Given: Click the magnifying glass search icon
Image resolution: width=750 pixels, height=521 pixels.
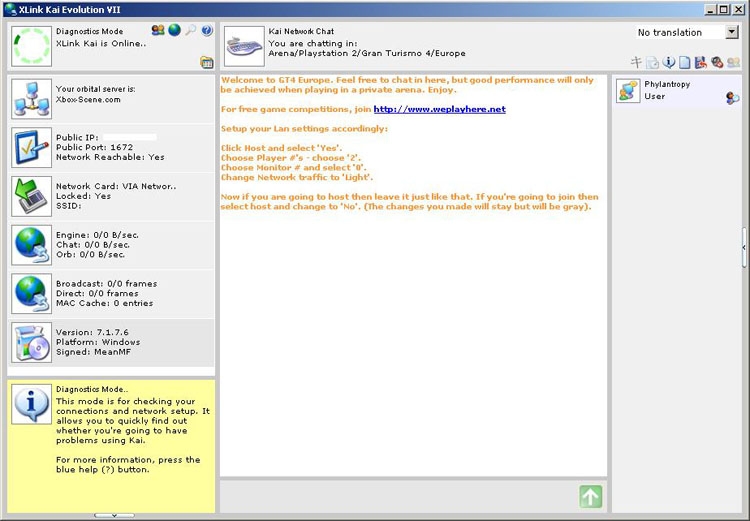Looking at the screenshot, I should pyautogui.click(x=190, y=30).
